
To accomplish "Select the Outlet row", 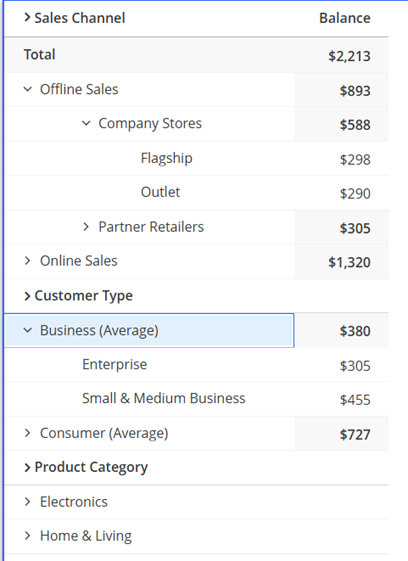I will point(197,192).
